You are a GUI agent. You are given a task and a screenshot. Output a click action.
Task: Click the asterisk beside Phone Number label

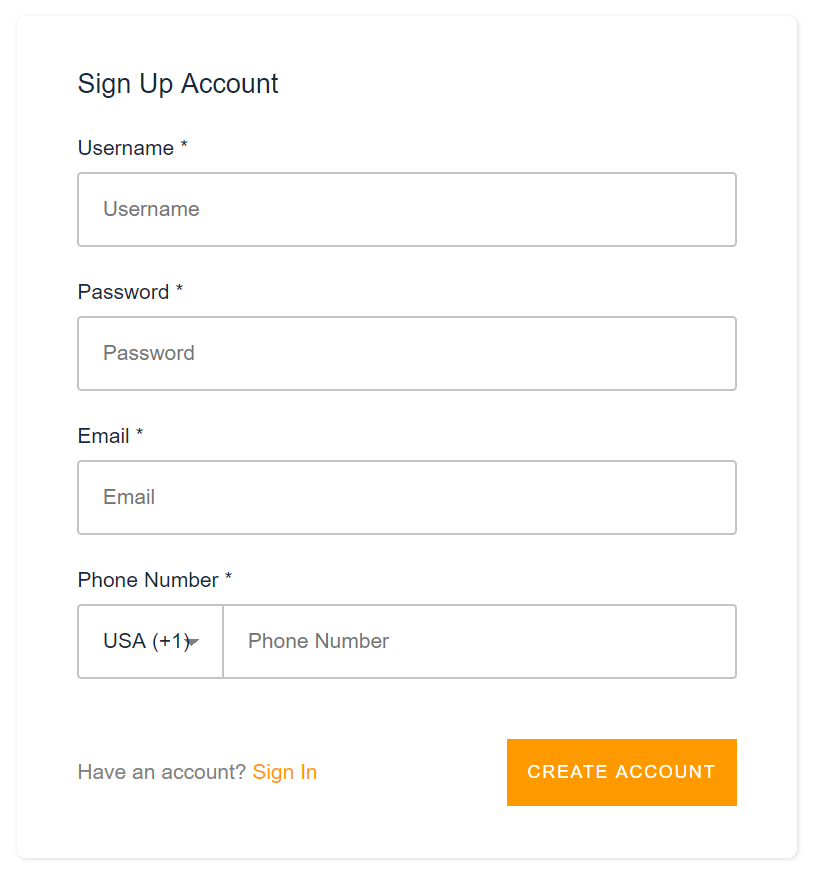tap(228, 579)
